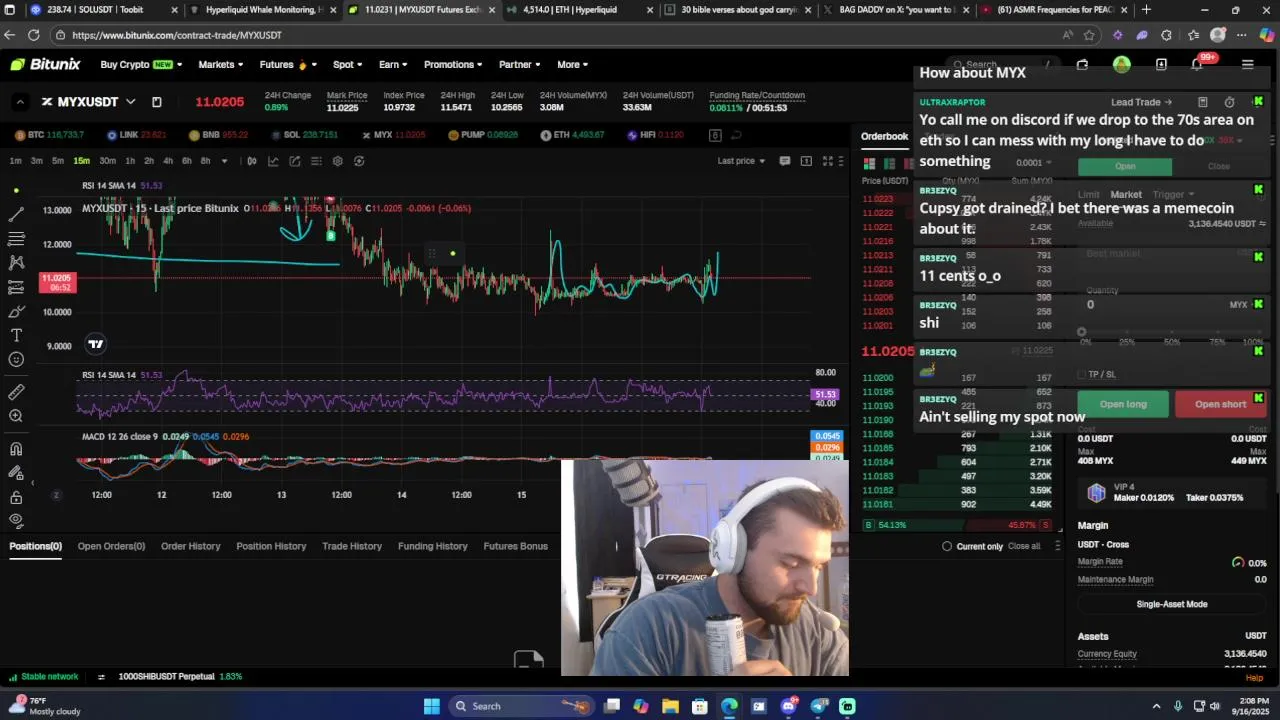Open the Spot dropdown menu
This screenshot has width=1280, height=720.
348,64
